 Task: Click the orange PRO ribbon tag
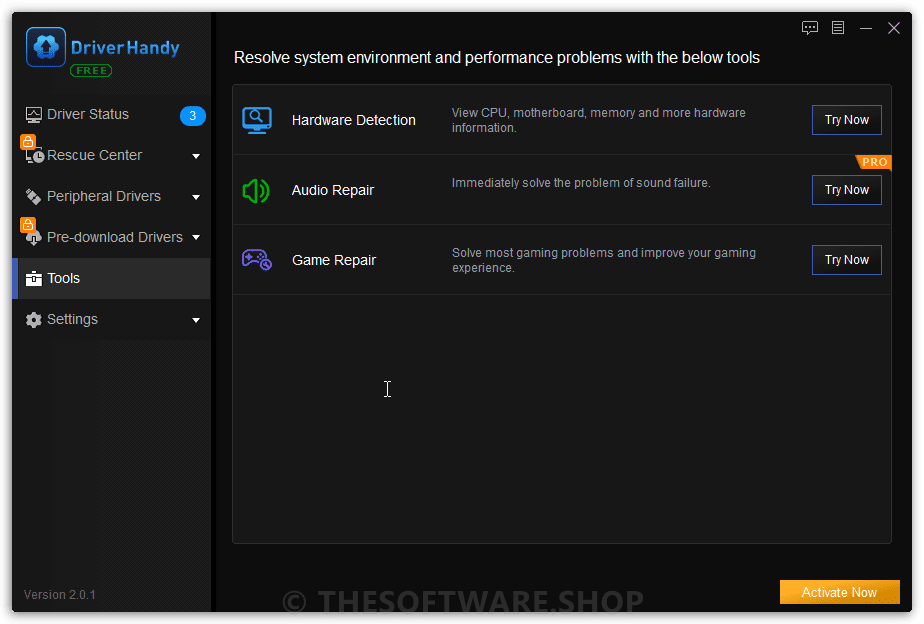click(x=874, y=162)
